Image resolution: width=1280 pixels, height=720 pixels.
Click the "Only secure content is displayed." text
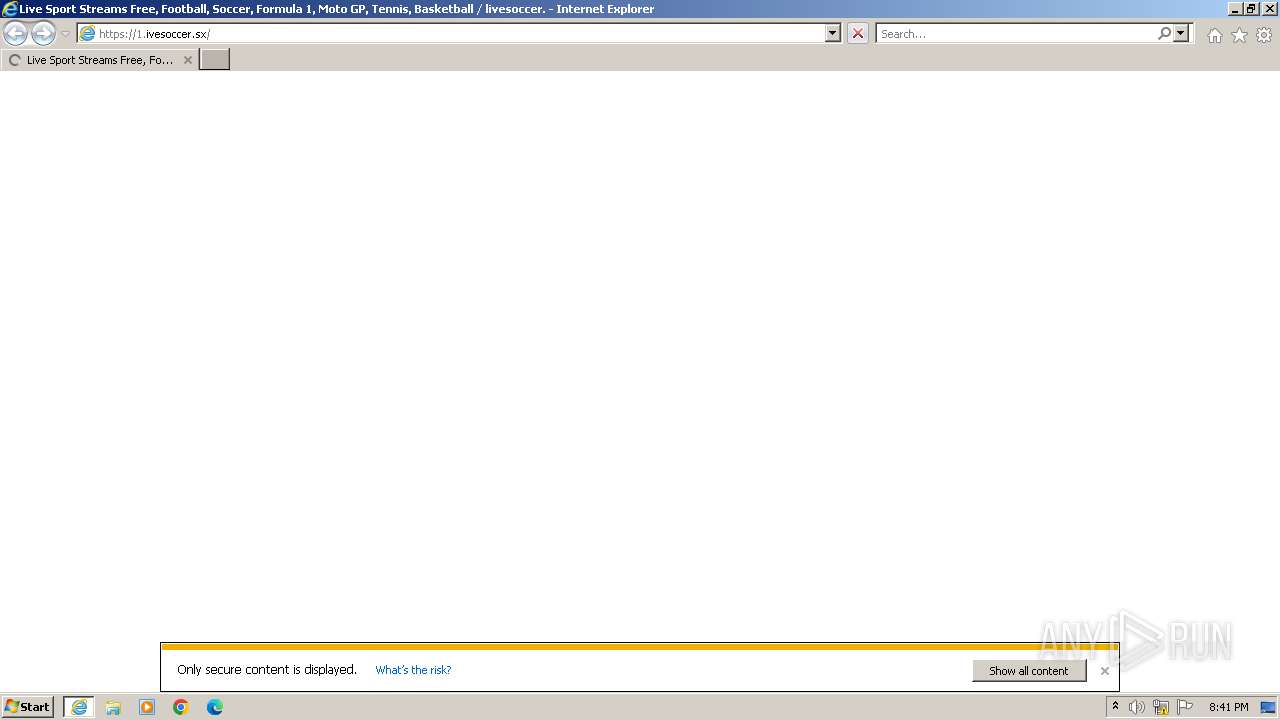pos(267,670)
